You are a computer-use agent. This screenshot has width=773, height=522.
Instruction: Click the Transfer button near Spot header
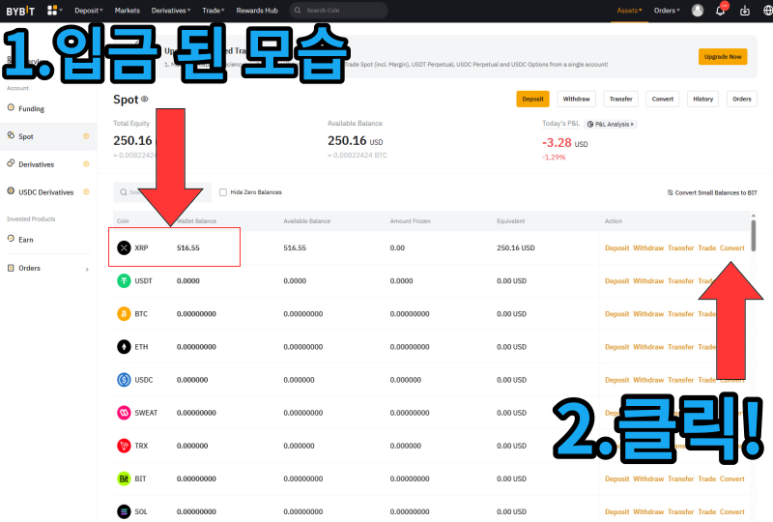(621, 99)
